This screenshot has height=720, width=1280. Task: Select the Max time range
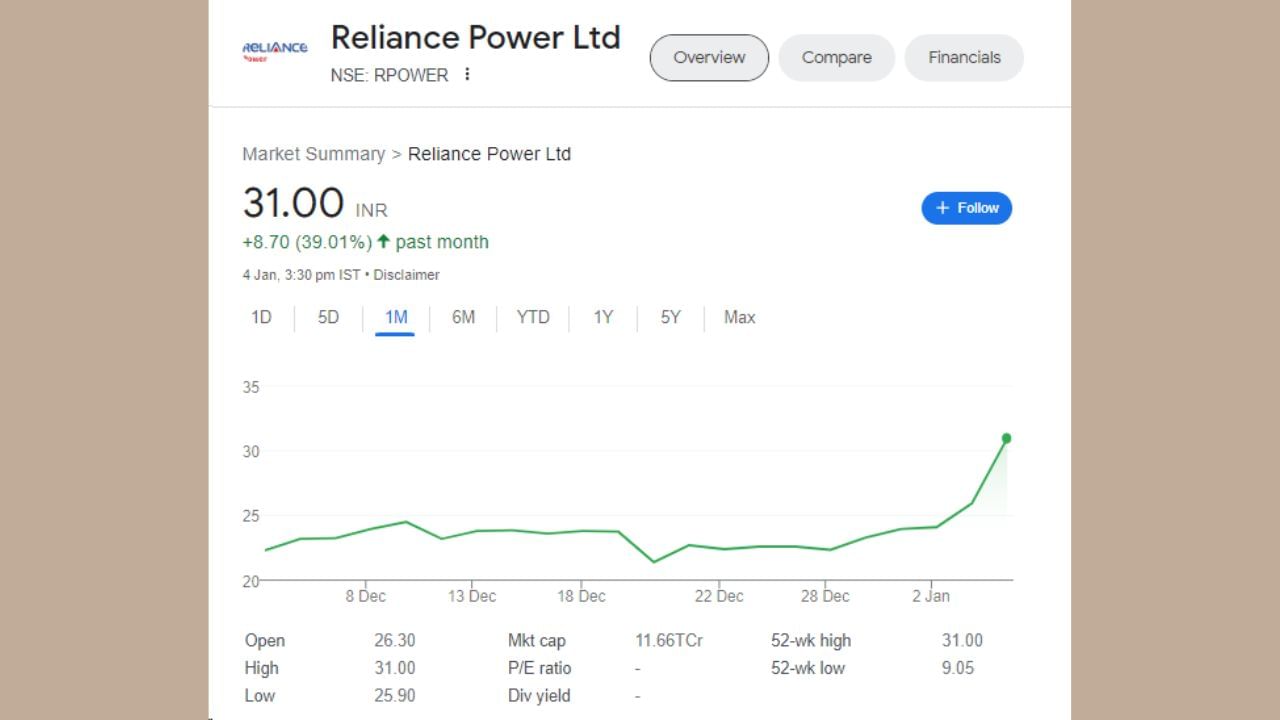(x=739, y=318)
